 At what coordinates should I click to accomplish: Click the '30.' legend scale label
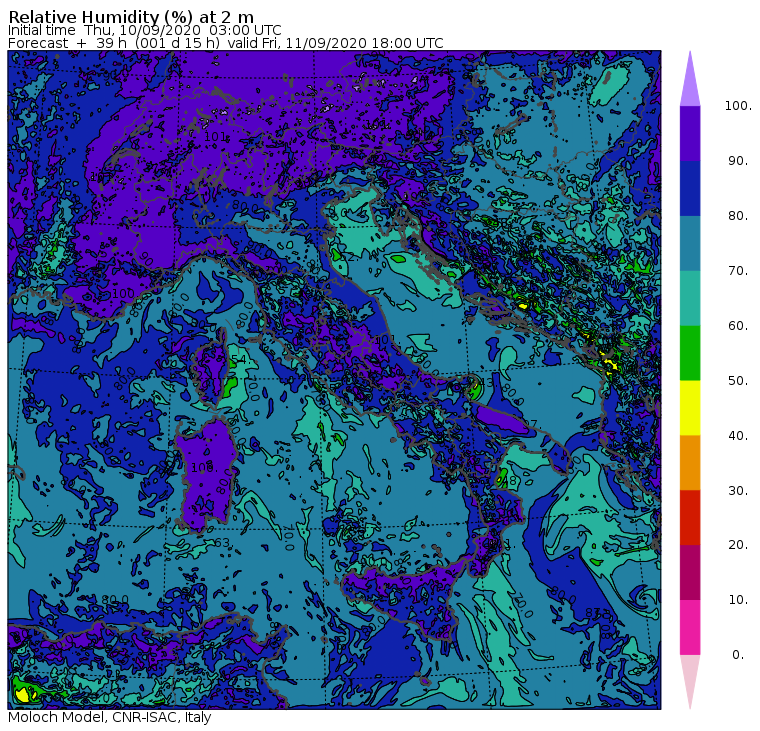click(738, 491)
